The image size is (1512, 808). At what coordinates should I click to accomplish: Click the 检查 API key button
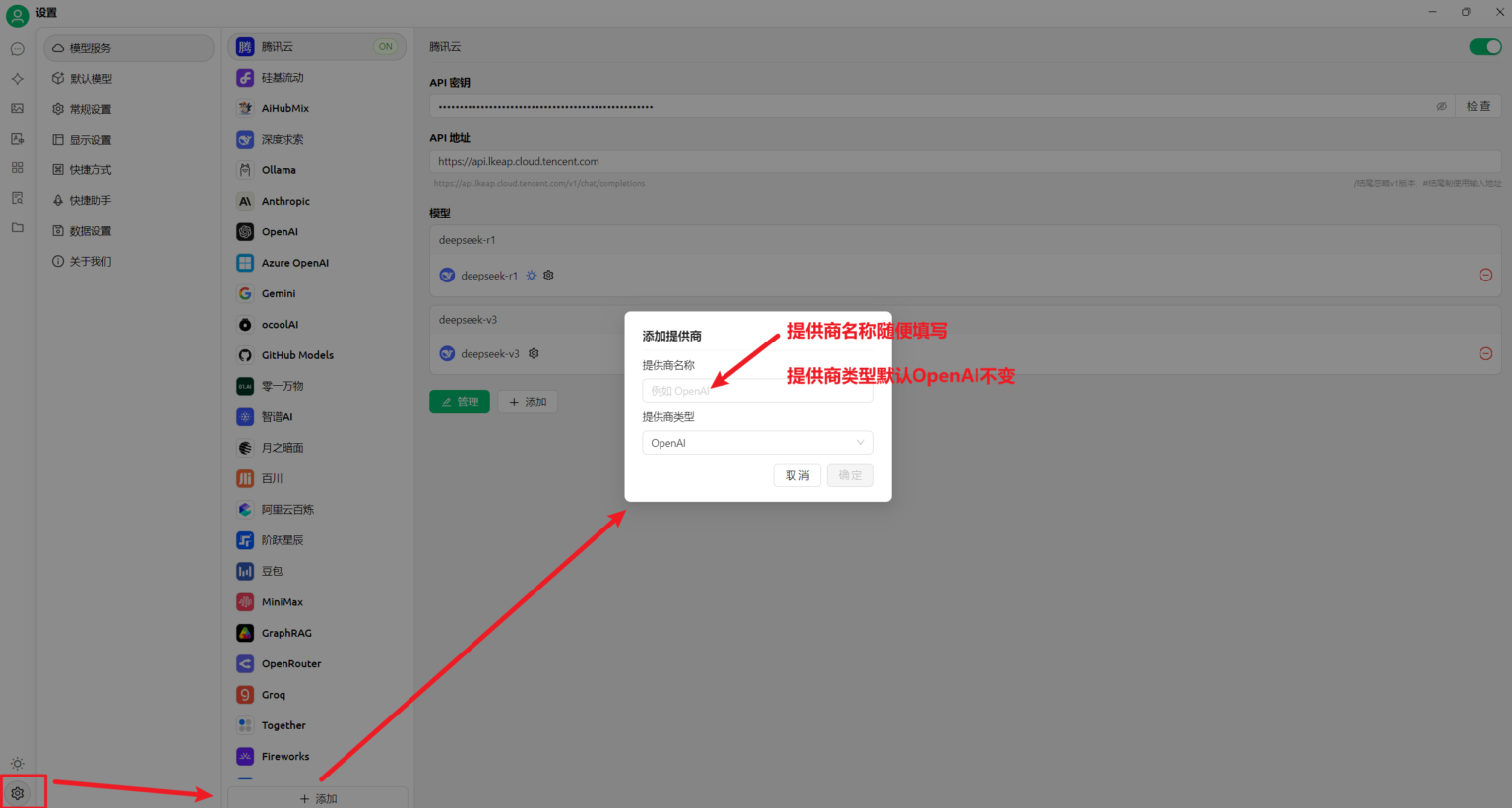1479,106
